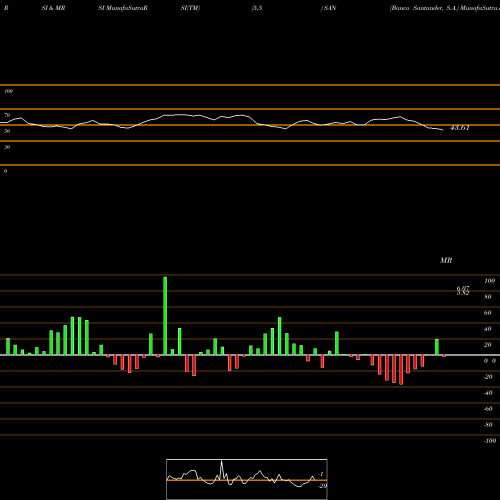Open the mini overview chart thumbnail
The image size is (500, 500).
247,479
